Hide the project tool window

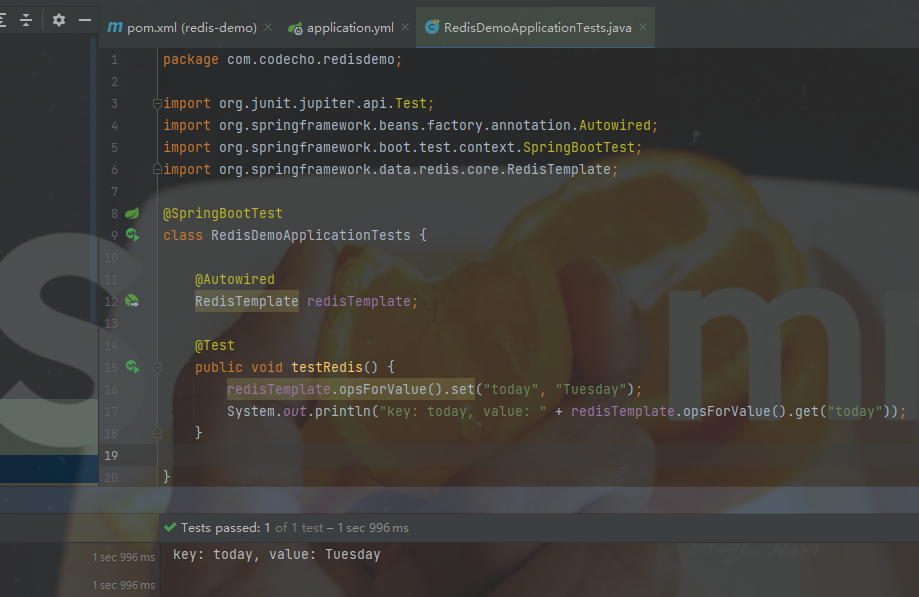(85, 20)
